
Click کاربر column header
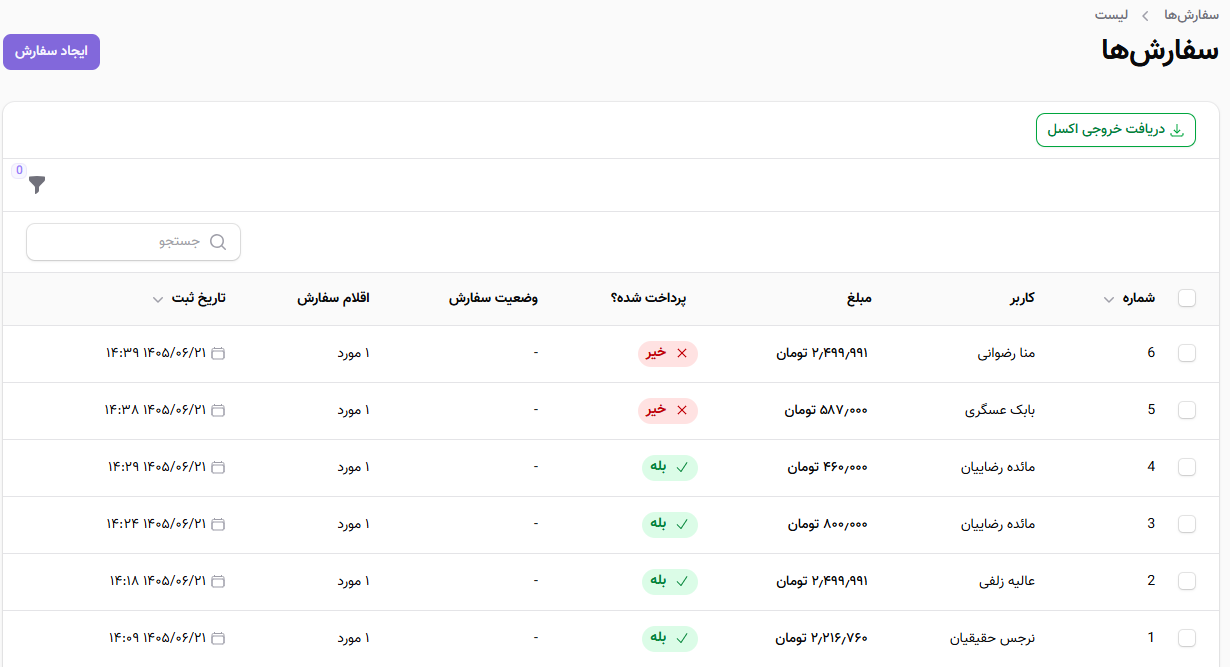1022,298
